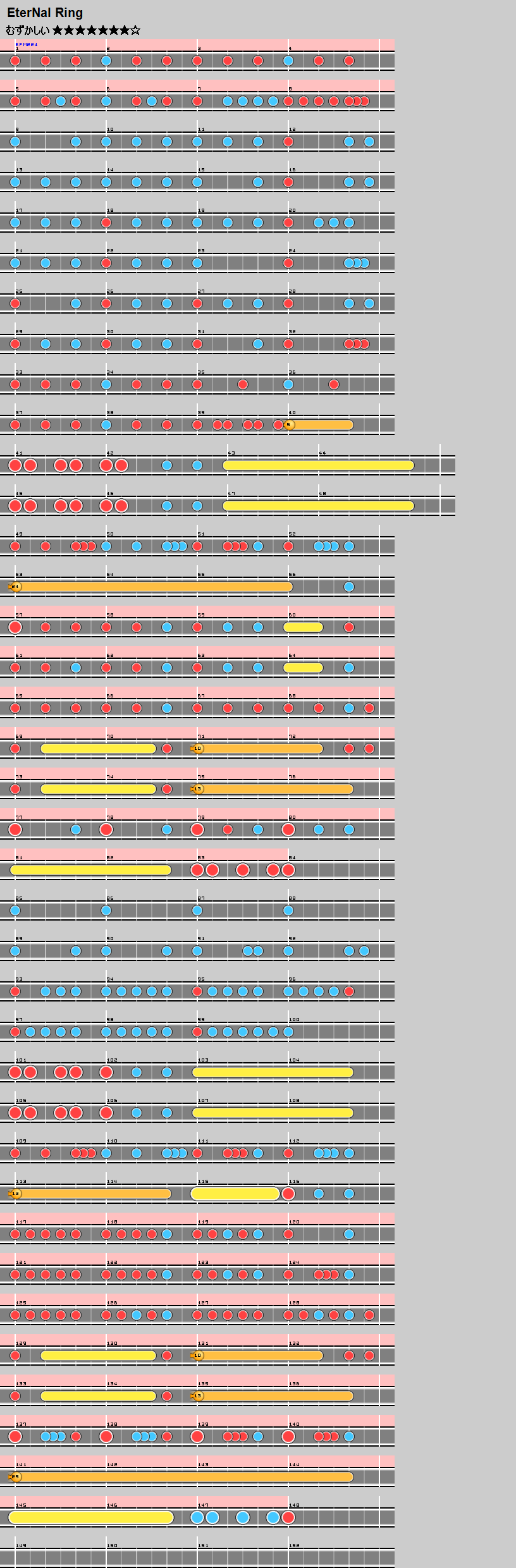Click the balloon note labeled 24 at measure 53
Viewport: 516px width, 1568px height.
(x=16, y=587)
